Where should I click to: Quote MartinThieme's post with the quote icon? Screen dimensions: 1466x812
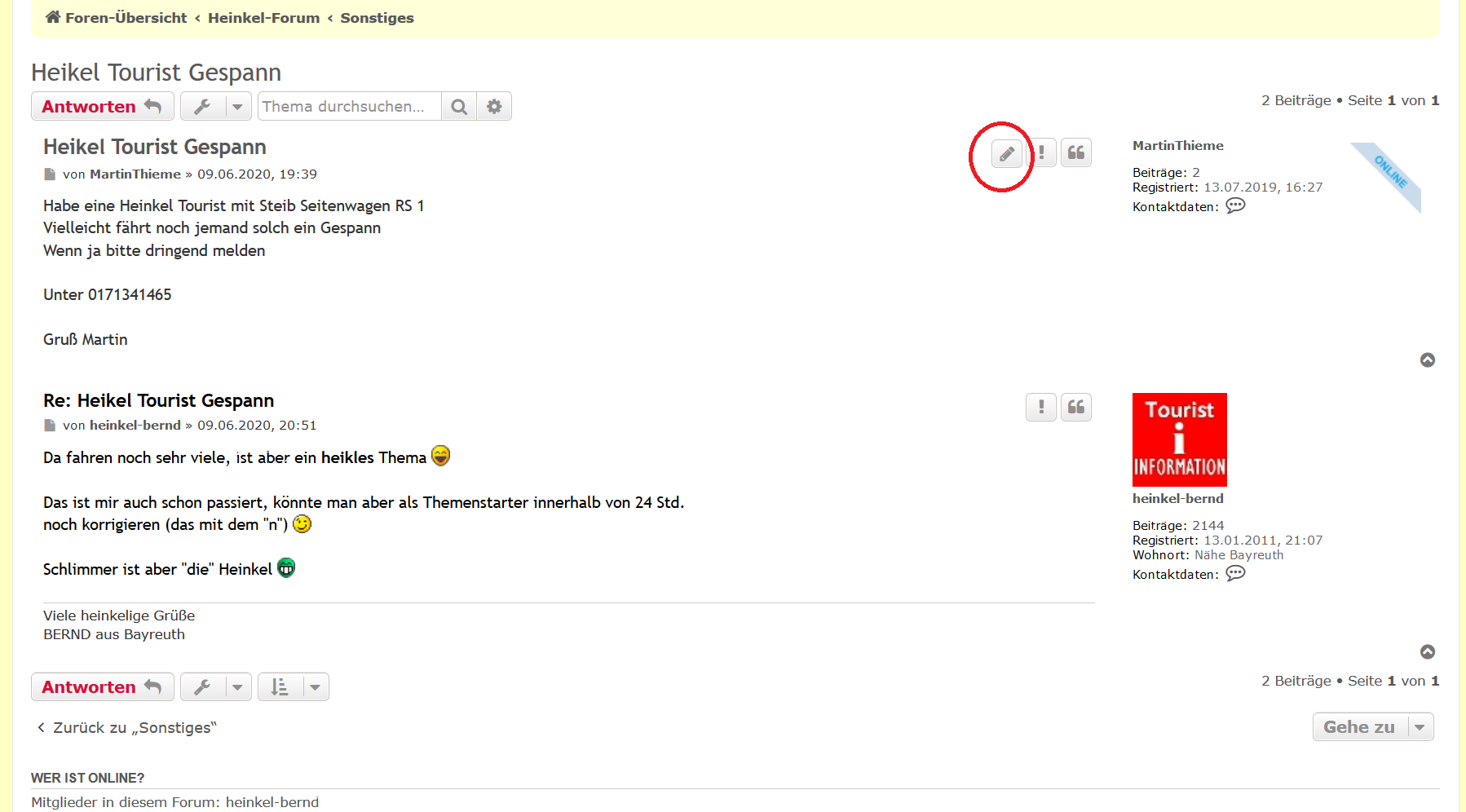coord(1076,153)
